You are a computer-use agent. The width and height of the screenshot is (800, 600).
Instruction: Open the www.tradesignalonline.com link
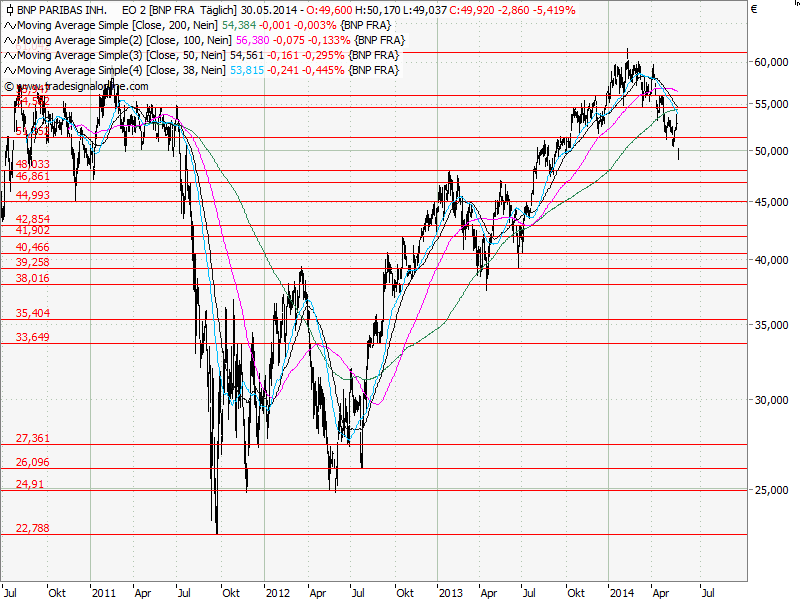(82, 86)
